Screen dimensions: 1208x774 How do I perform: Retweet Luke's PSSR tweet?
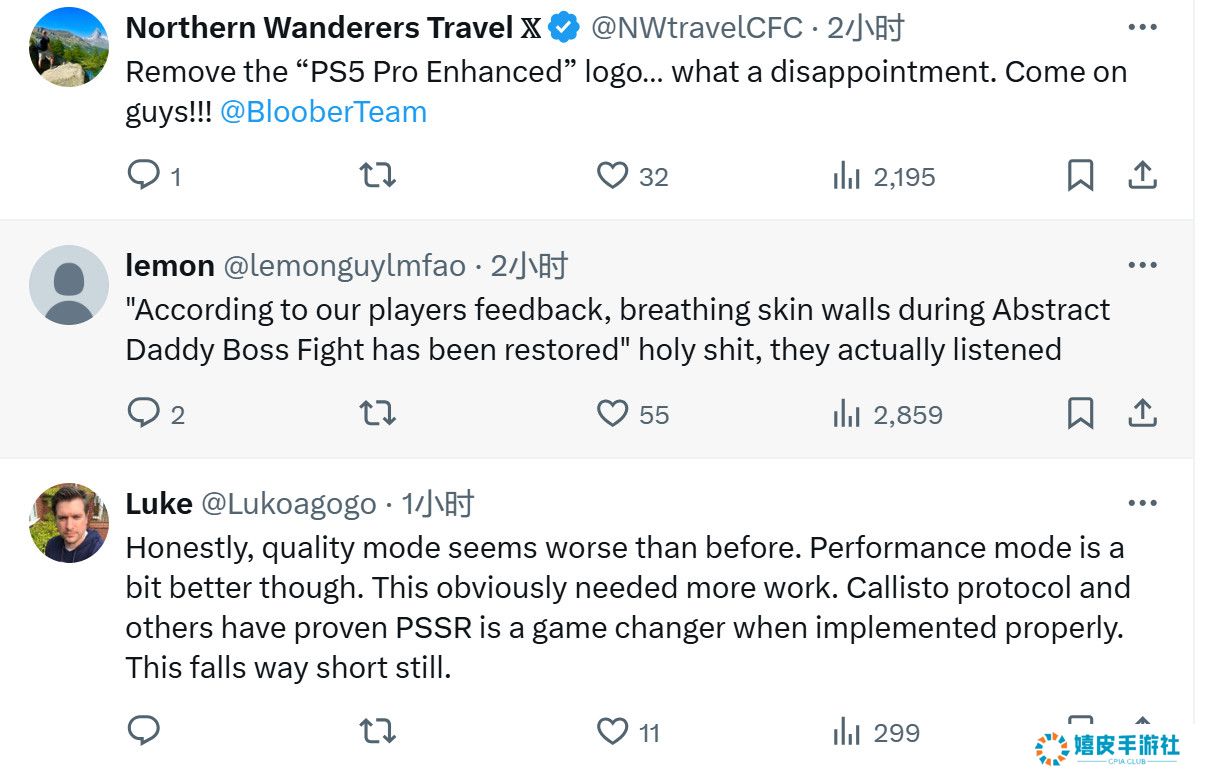click(377, 732)
